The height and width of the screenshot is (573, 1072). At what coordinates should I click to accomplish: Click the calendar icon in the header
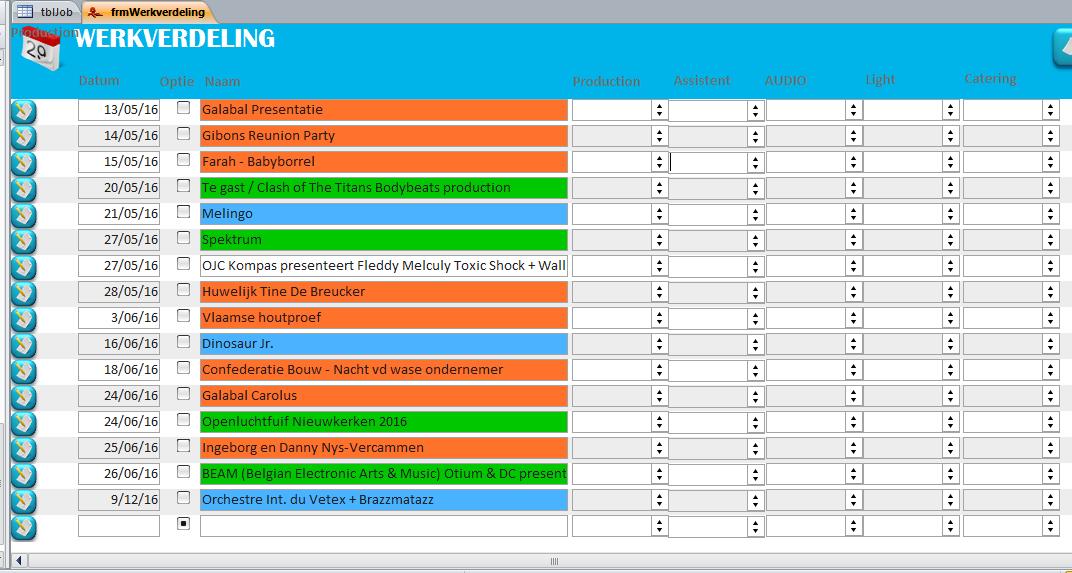[x=40, y=49]
